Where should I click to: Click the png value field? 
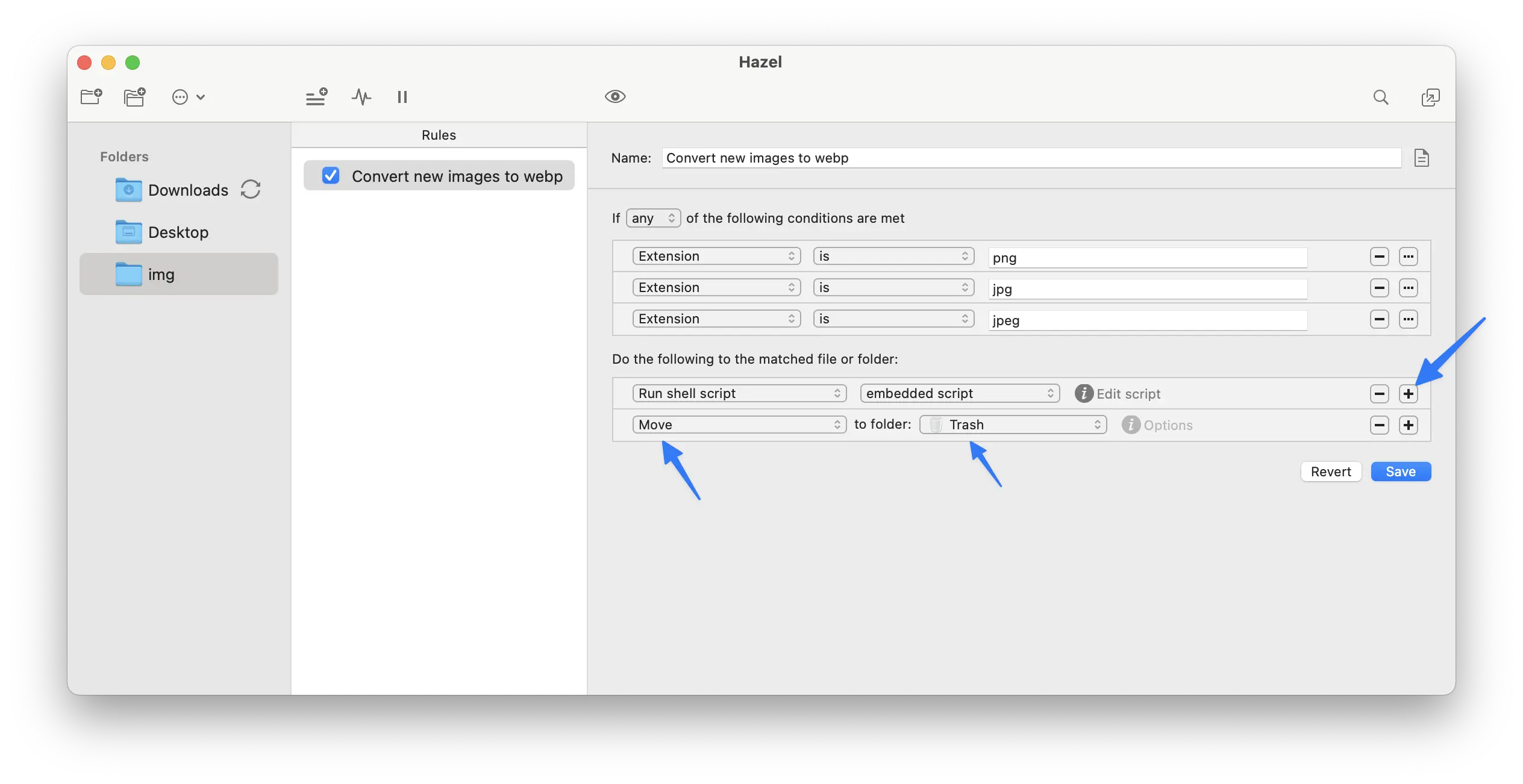coord(1148,258)
